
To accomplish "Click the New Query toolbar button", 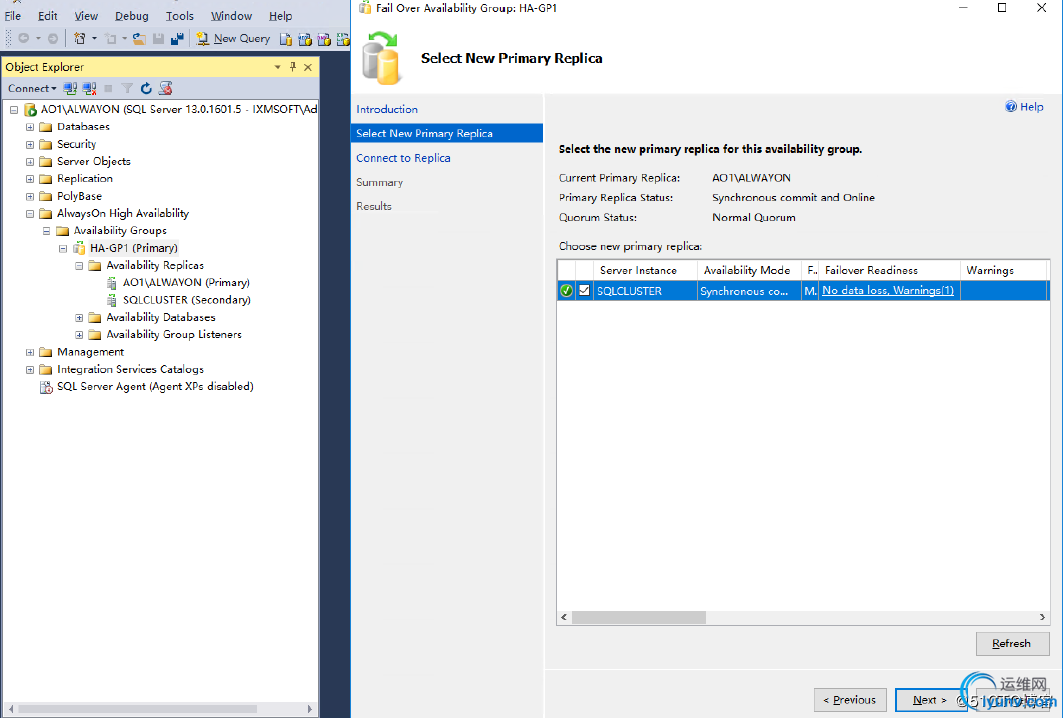I will point(233,39).
